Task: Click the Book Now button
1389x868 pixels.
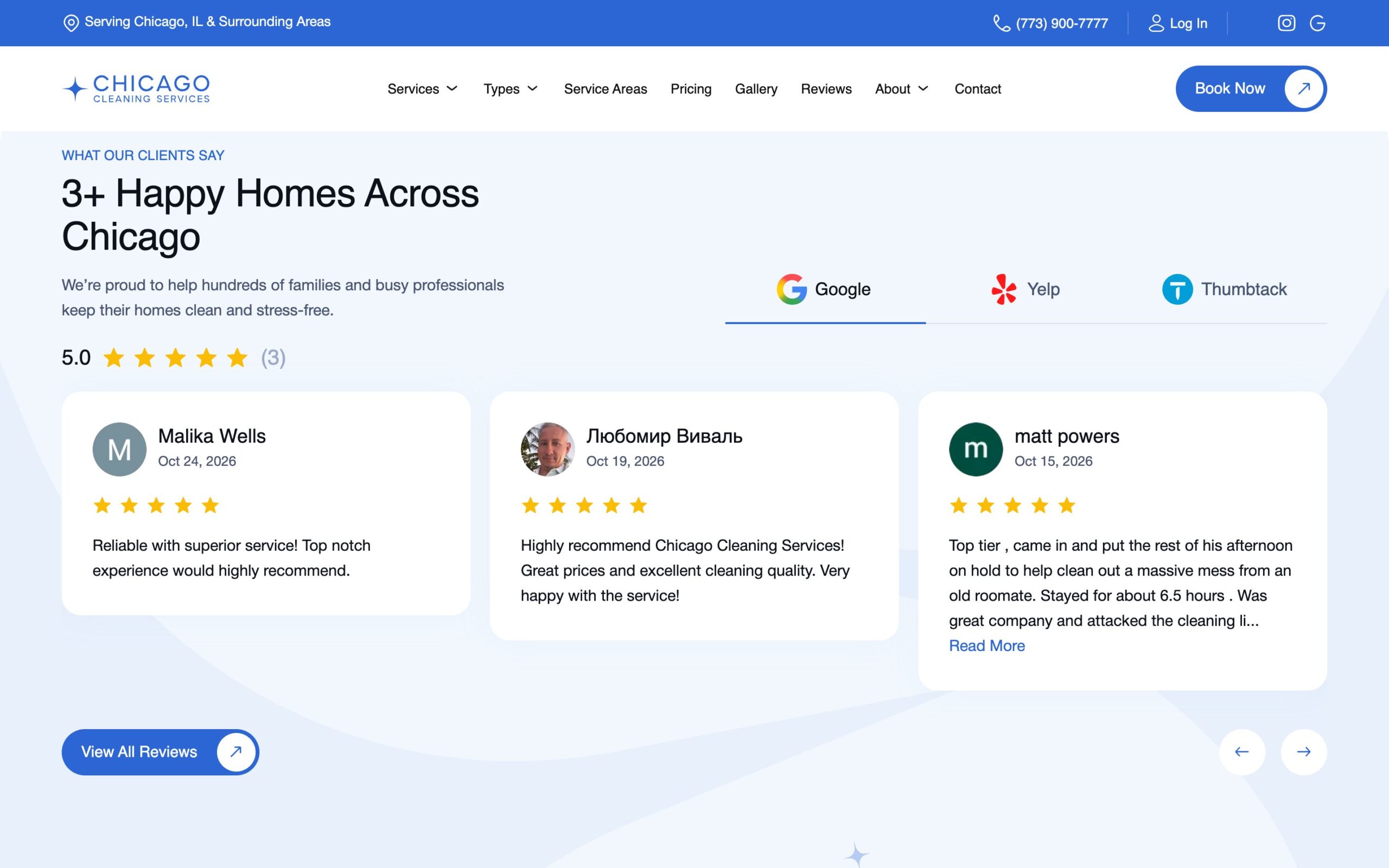Action: [1251, 88]
